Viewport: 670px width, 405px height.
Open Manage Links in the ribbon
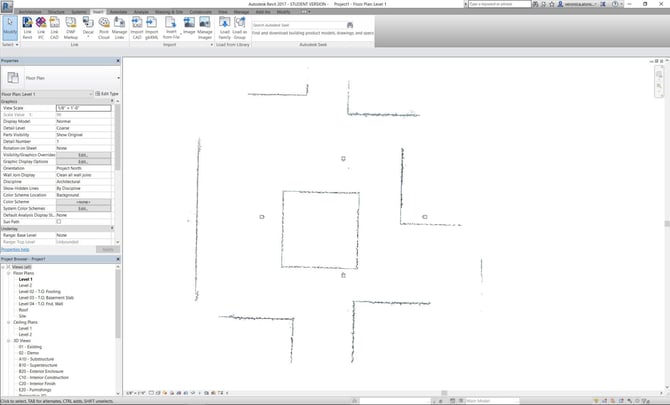pyautogui.click(x=120, y=31)
